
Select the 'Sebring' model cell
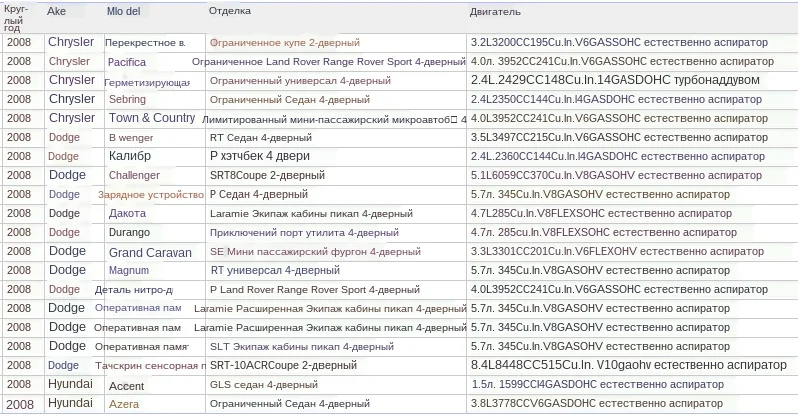127,99
